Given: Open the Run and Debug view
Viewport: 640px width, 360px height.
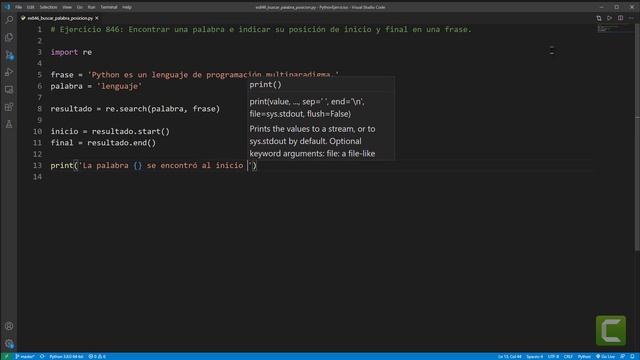Looking at the screenshot, I should (9, 72).
